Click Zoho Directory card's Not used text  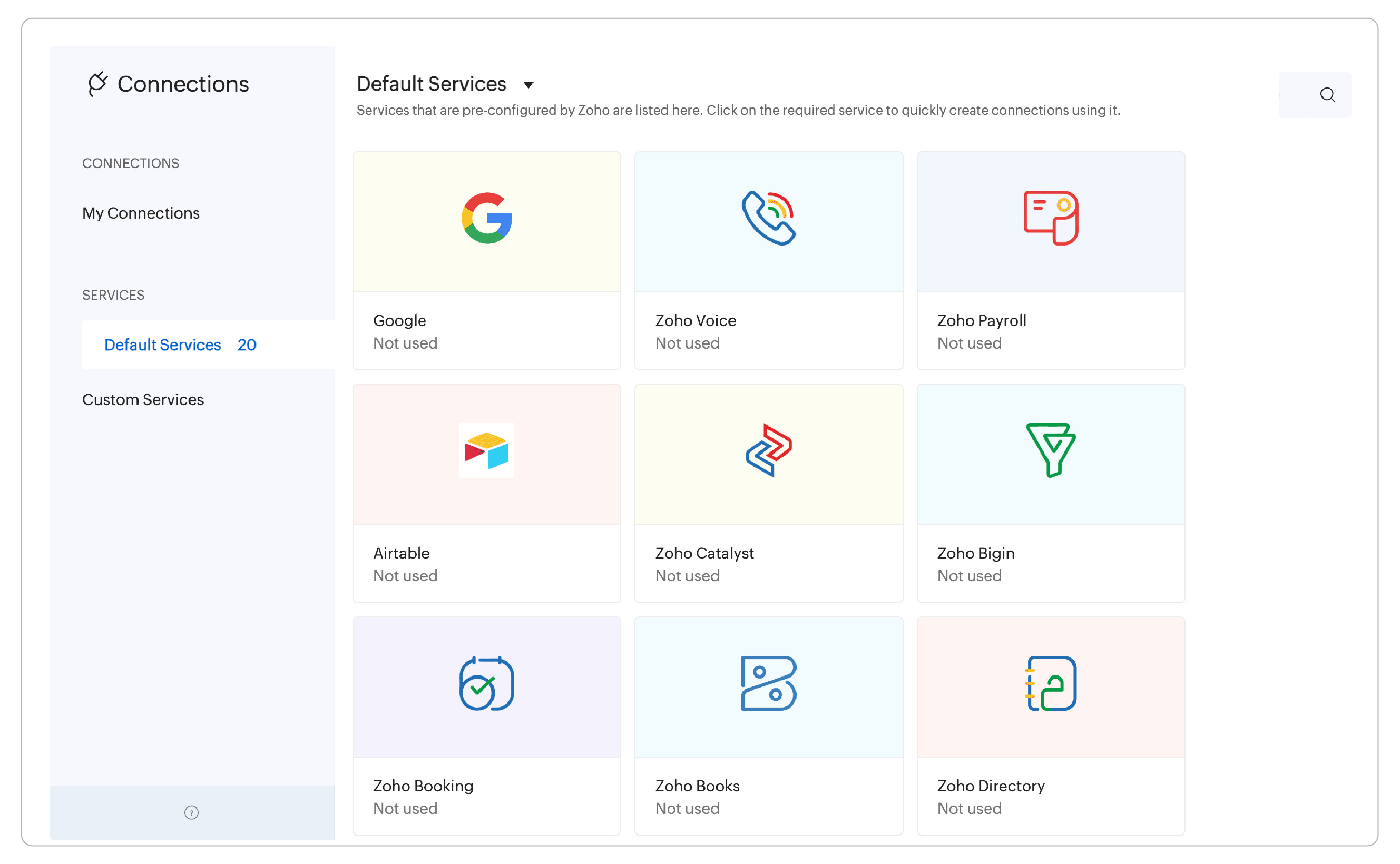click(x=969, y=808)
